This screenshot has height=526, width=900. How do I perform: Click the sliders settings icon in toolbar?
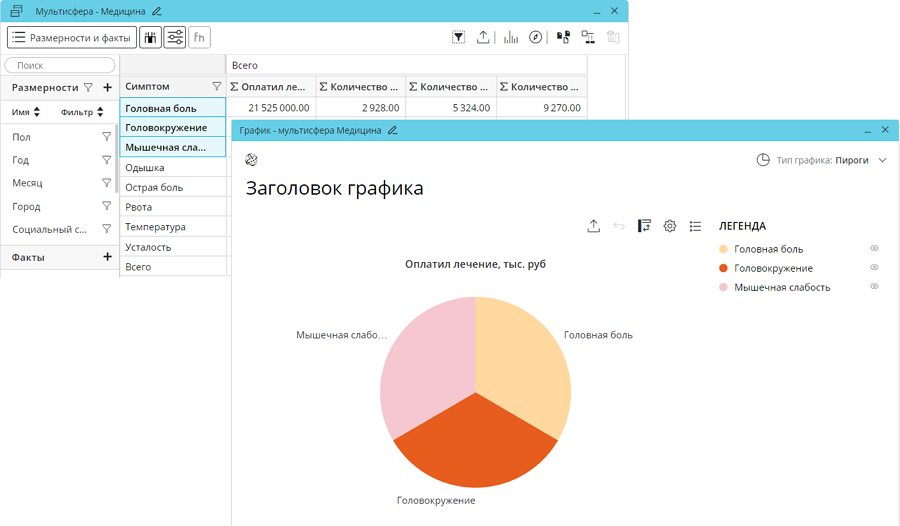pos(175,37)
